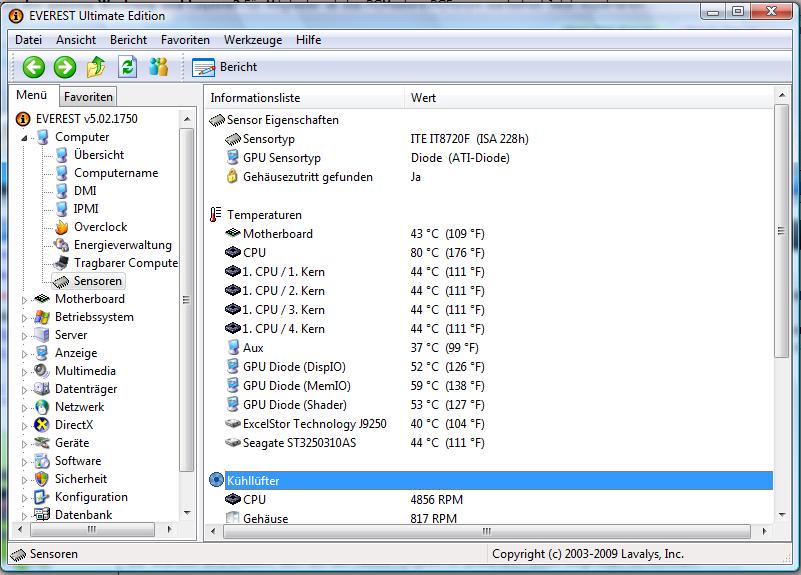
Task: Select Computername in the tree
Action: pos(116,173)
